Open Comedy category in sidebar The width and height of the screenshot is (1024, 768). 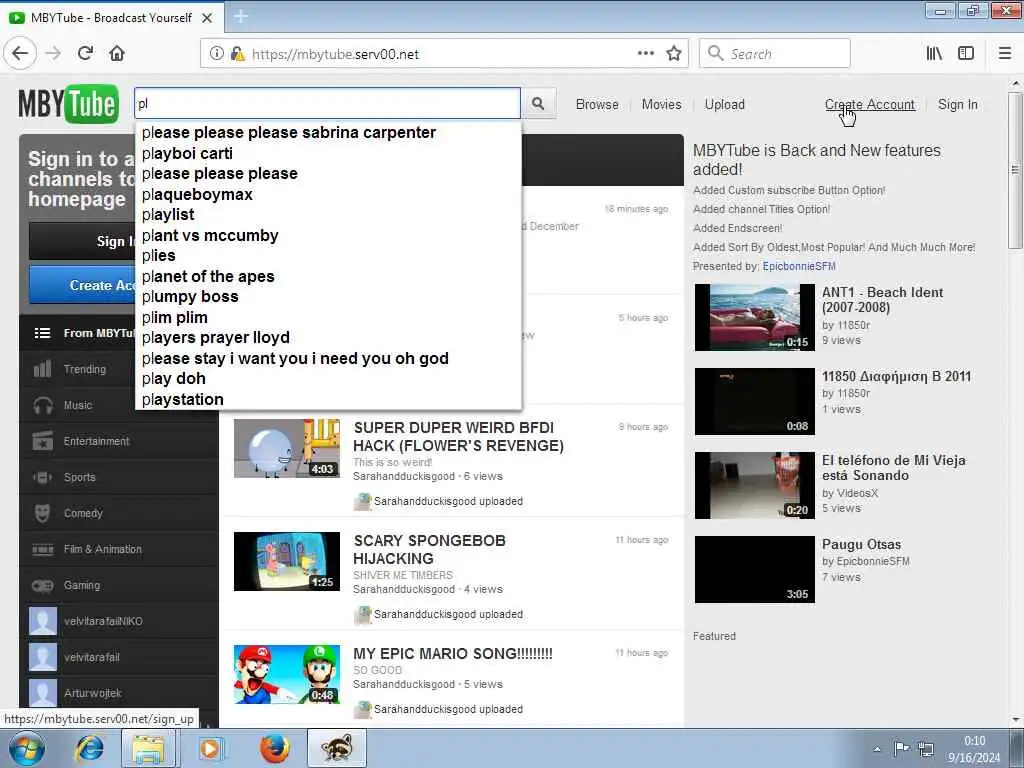point(119,513)
